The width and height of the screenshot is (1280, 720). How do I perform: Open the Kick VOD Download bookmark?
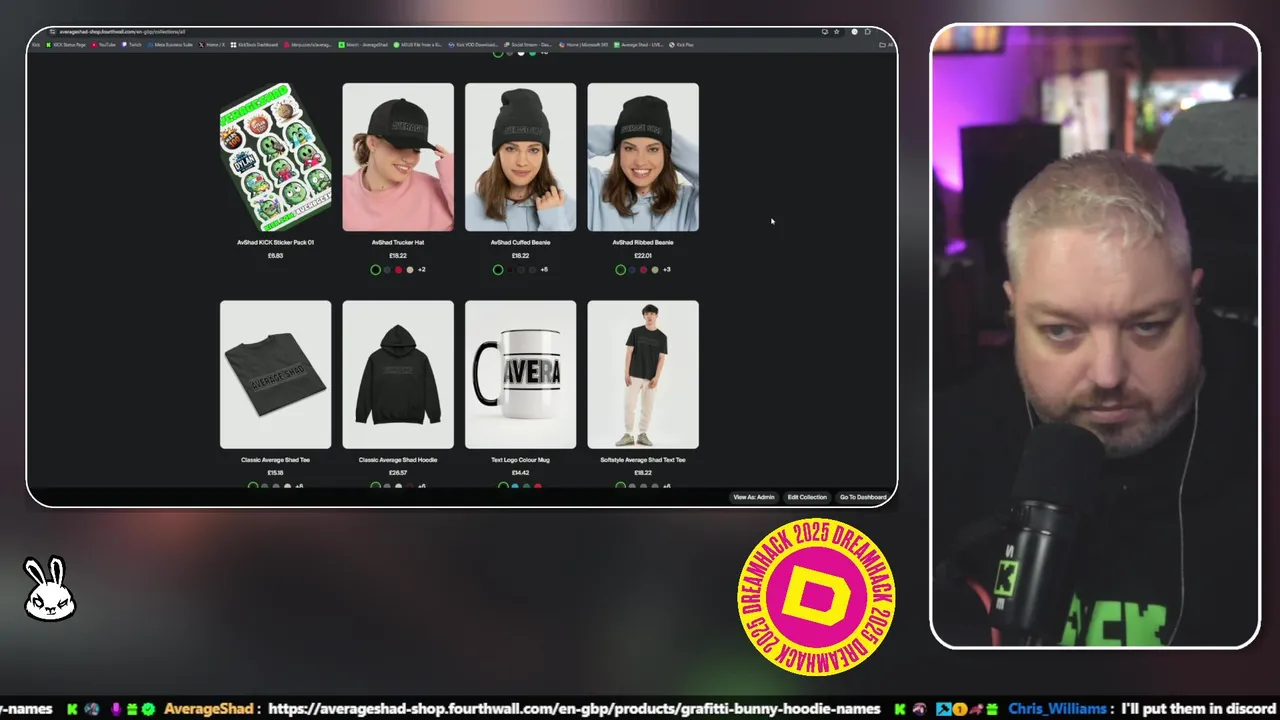pos(474,45)
